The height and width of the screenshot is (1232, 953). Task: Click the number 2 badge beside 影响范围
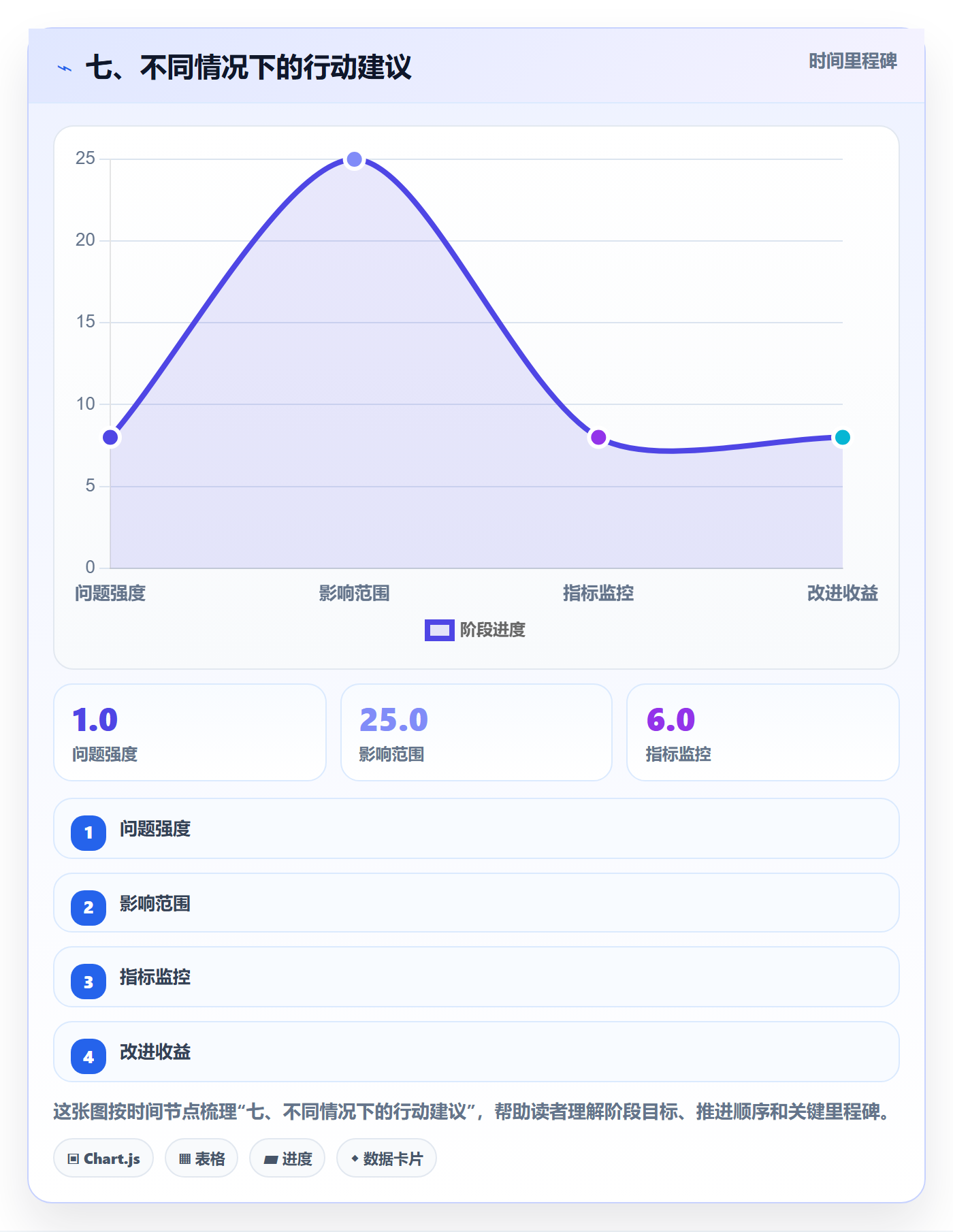coord(88,907)
